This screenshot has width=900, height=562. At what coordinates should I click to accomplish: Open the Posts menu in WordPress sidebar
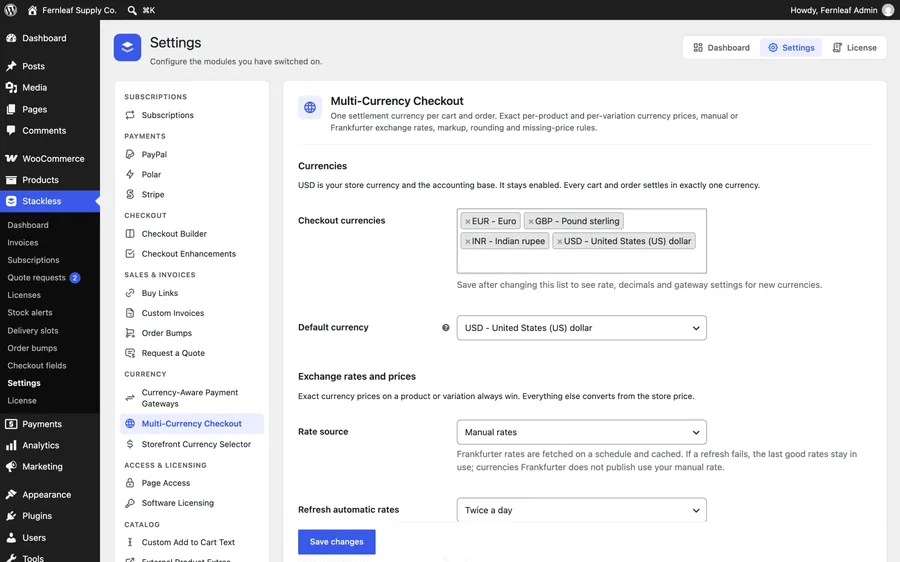[50, 66]
